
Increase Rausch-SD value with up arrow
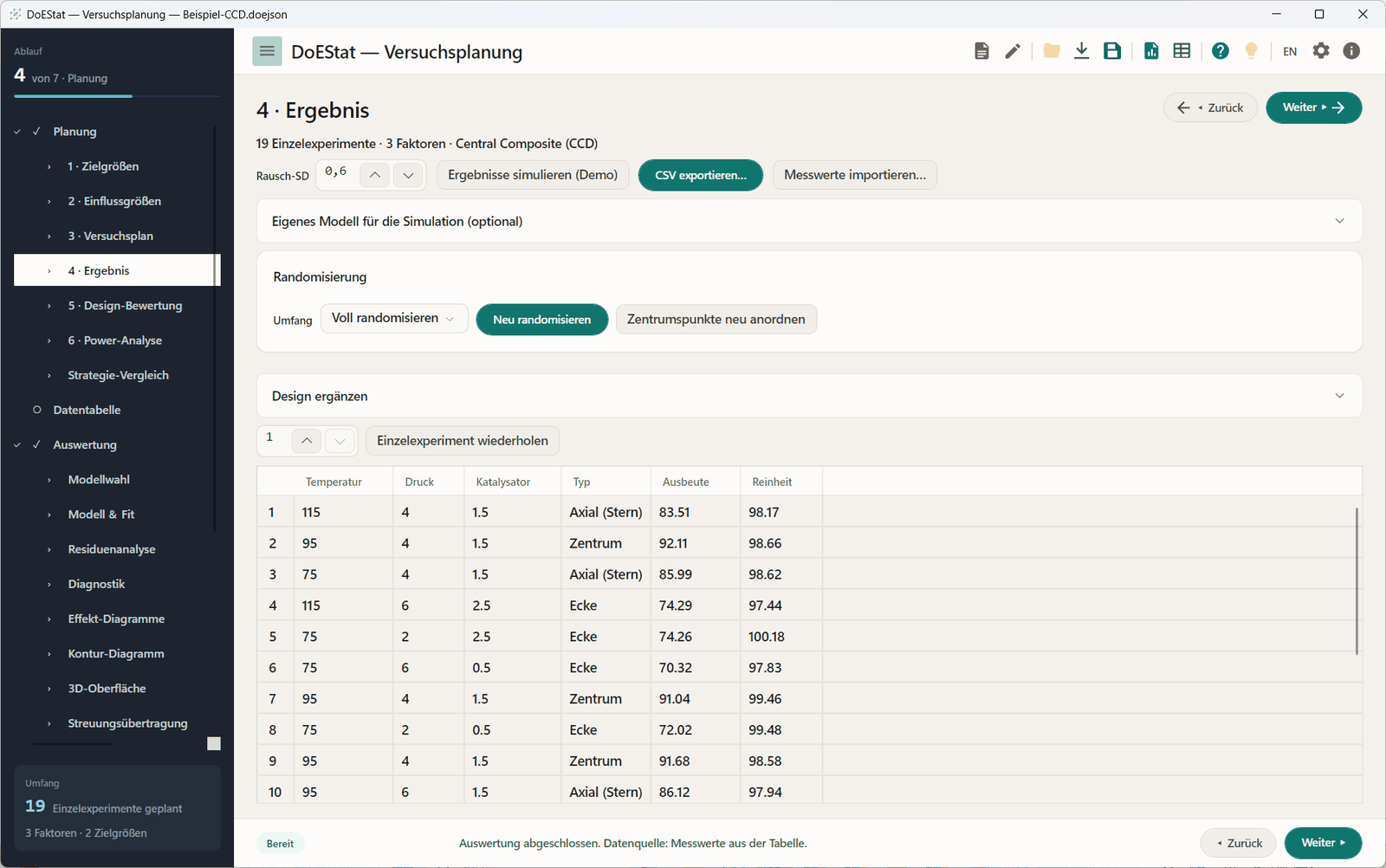(x=374, y=175)
